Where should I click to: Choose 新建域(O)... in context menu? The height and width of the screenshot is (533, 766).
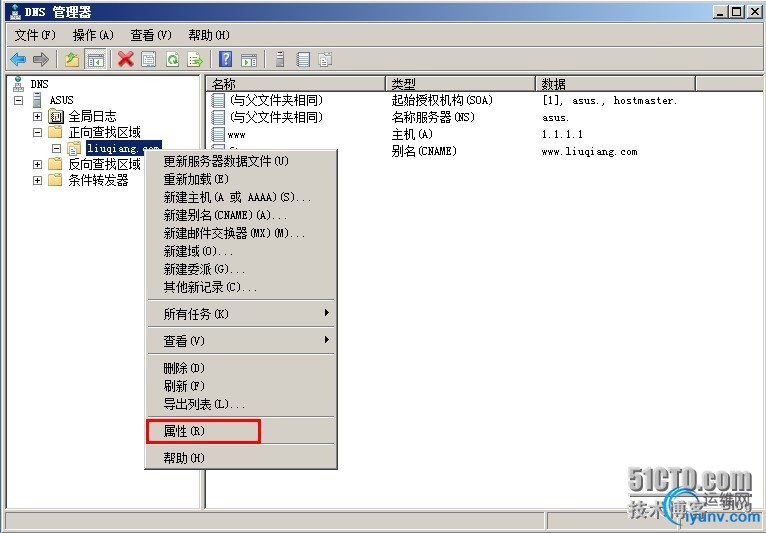point(241,252)
